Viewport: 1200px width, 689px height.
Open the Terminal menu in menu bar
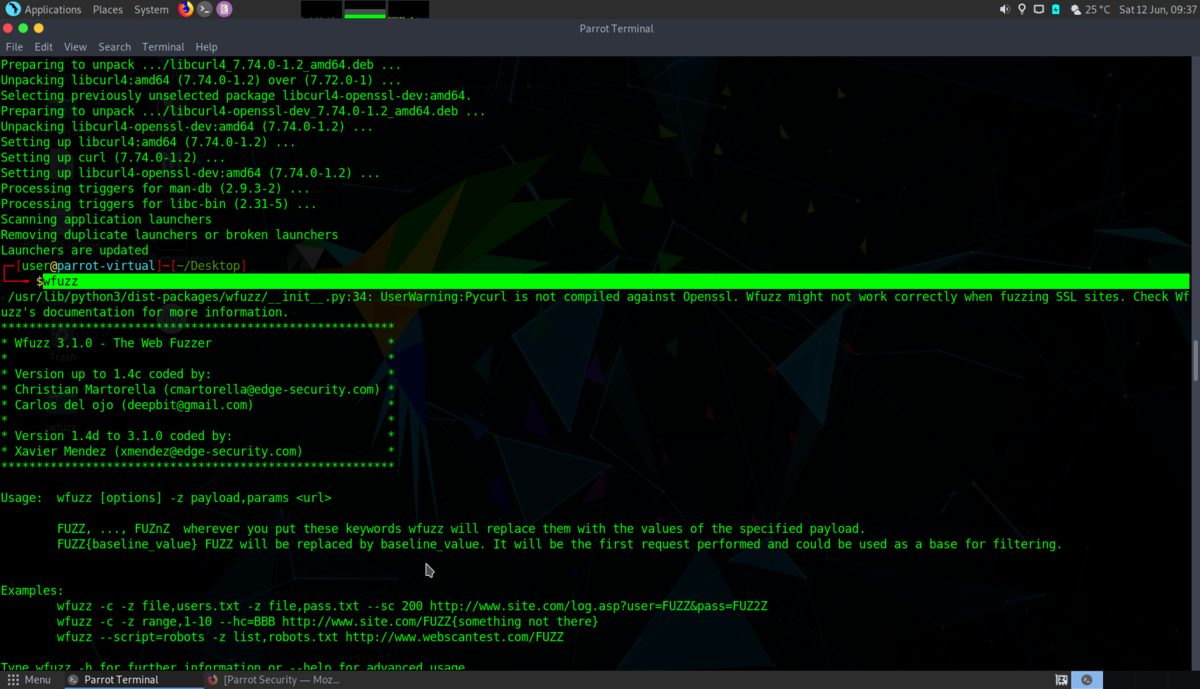[163, 47]
